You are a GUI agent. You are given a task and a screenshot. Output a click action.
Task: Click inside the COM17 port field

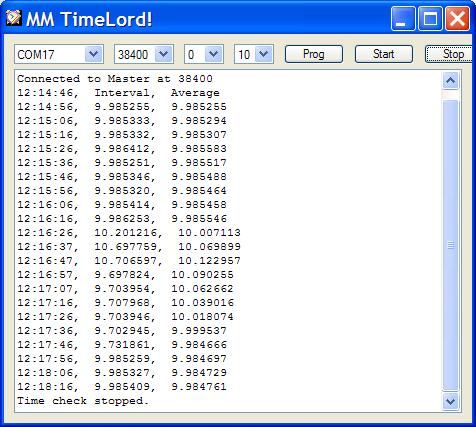[50, 54]
